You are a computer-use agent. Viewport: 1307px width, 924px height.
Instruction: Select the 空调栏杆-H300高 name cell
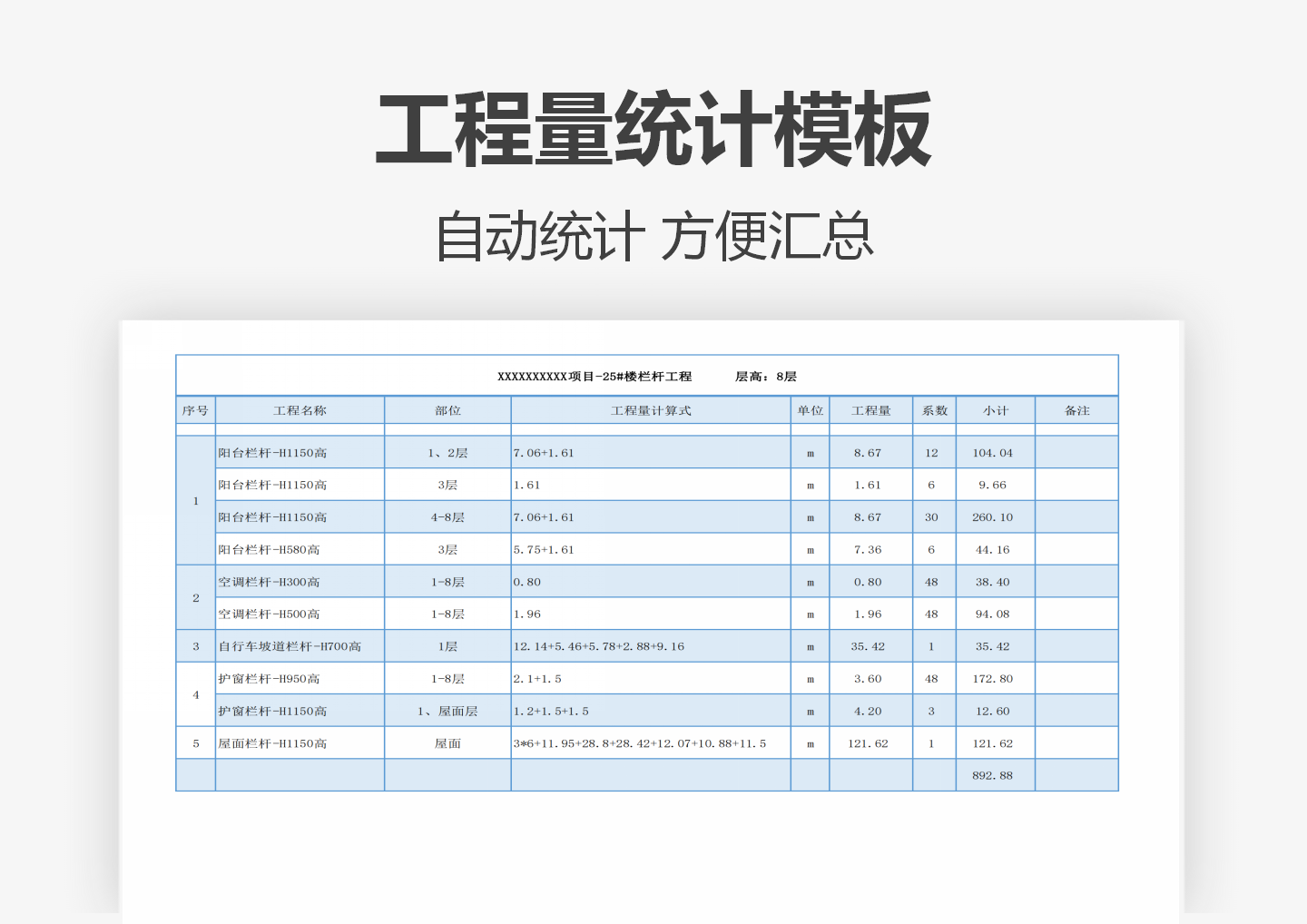269,582
